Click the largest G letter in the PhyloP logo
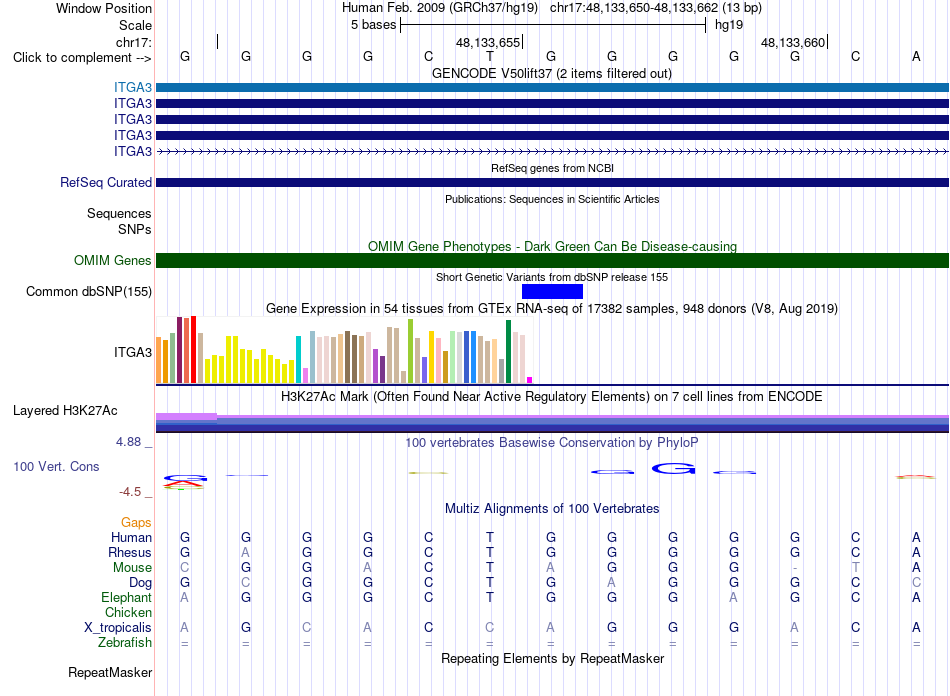Image resolution: width=950 pixels, height=696 pixels. click(673, 468)
